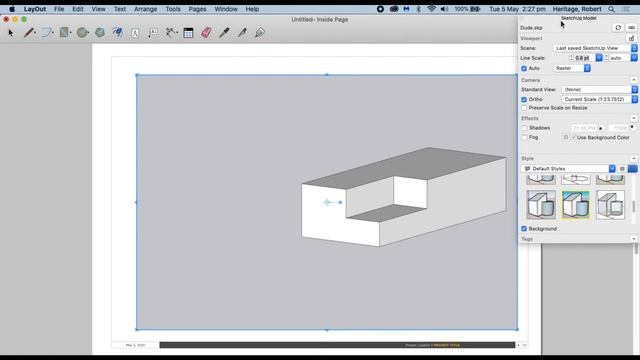Image resolution: width=640 pixels, height=360 pixels.
Task: Open the volume control in menu bar
Action: pyautogui.click(x=444, y=9)
